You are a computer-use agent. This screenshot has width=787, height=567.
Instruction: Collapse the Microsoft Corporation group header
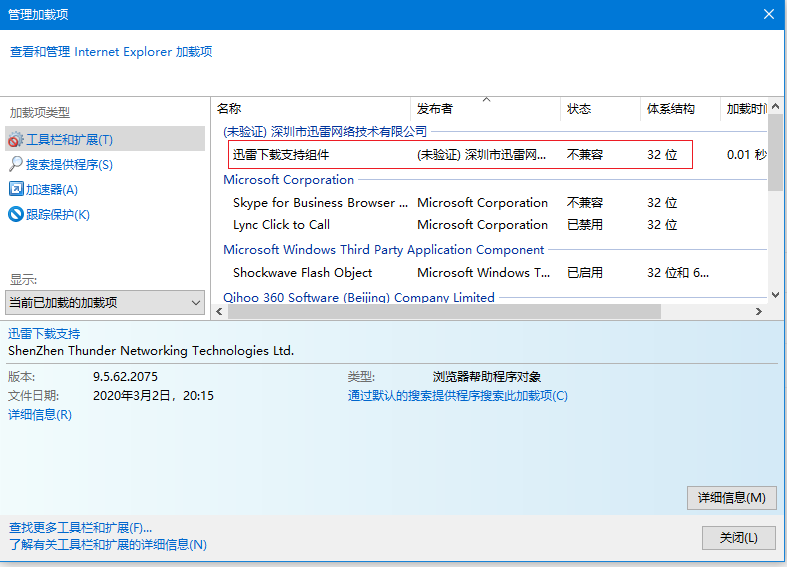click(x=288, y=180)
